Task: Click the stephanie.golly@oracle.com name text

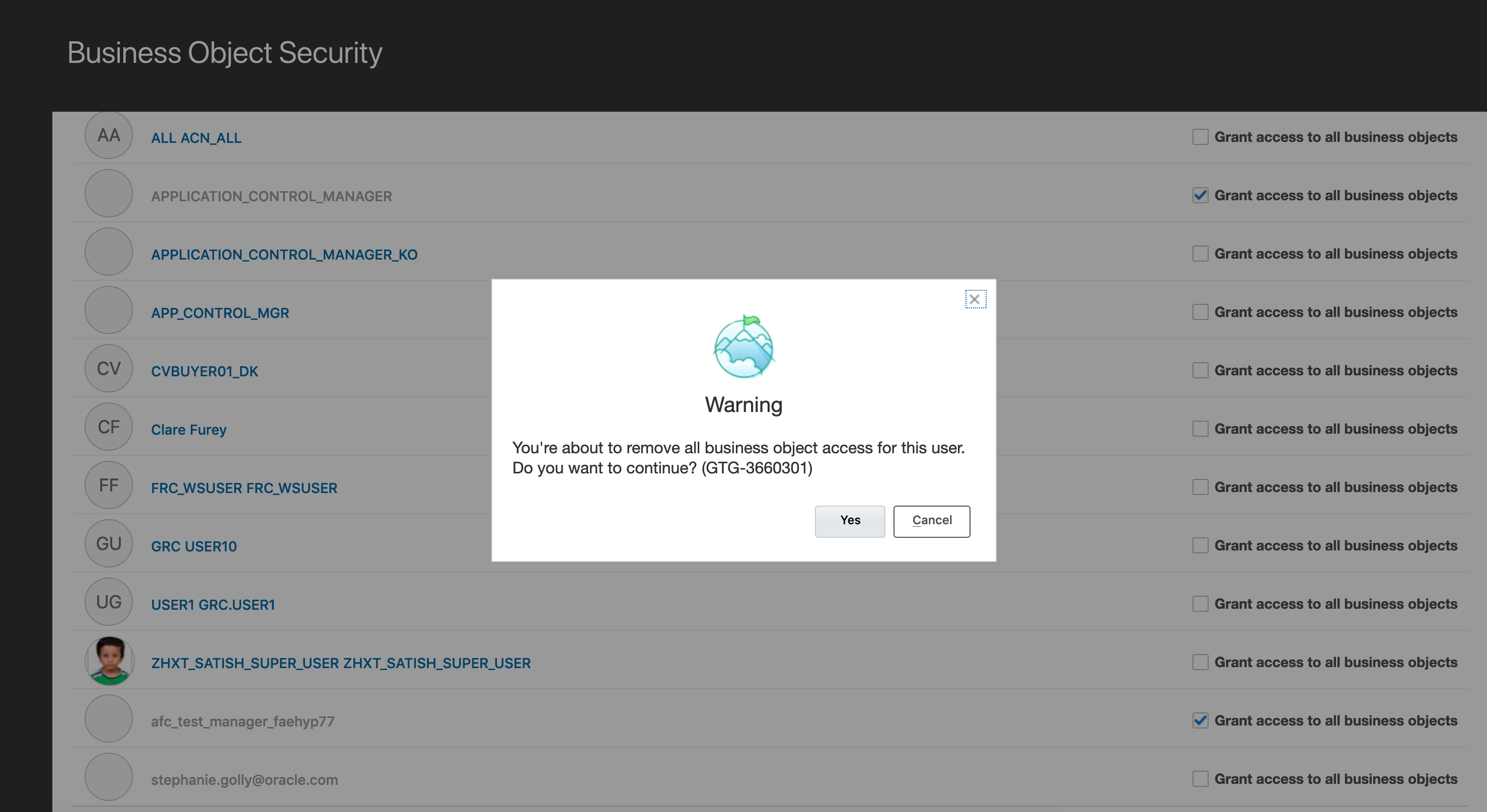Action: 244,780
